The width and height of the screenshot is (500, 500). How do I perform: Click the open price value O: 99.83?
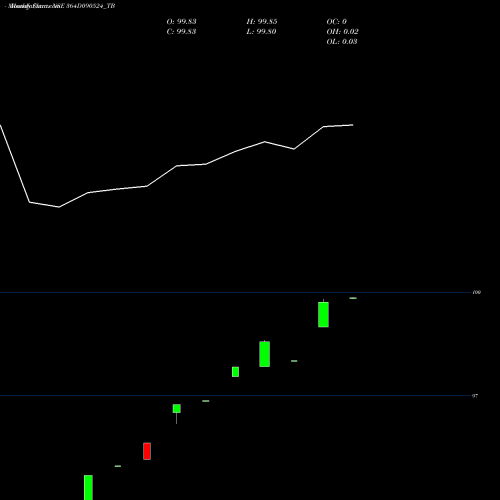181,22
